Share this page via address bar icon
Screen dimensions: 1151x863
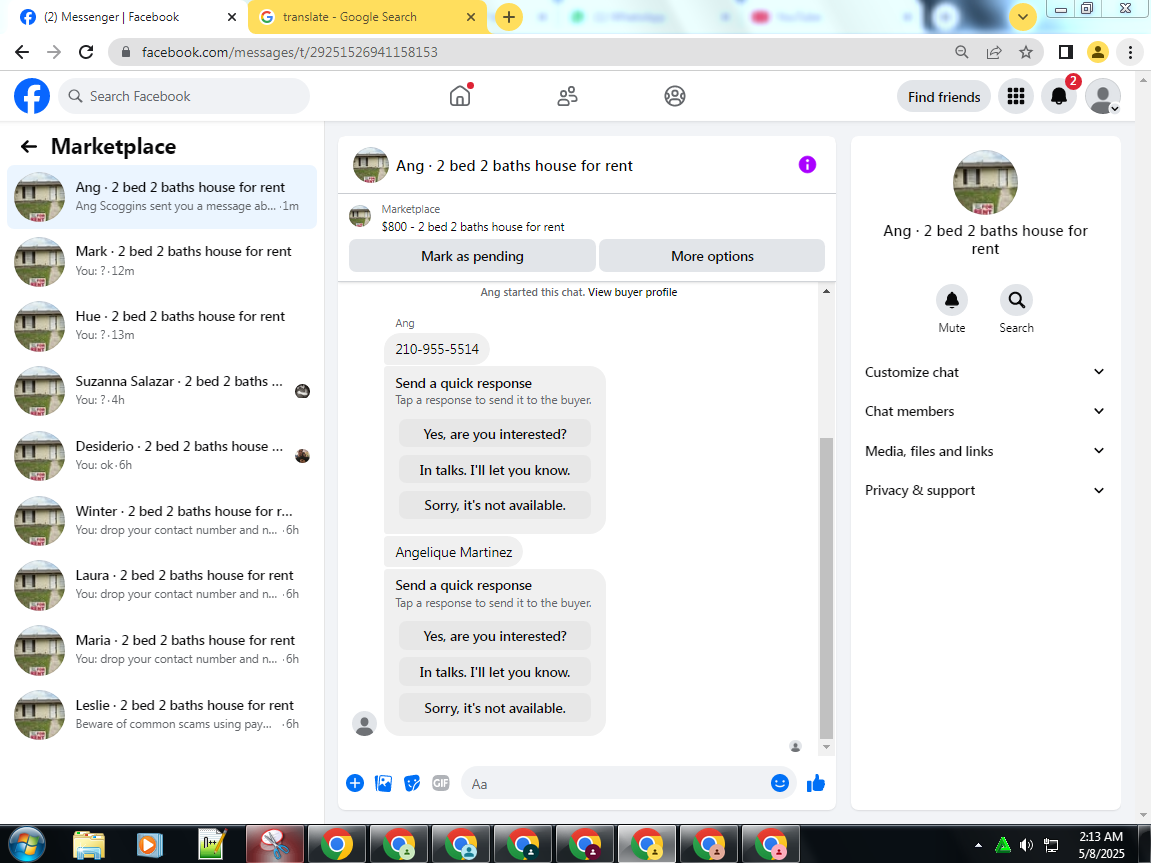click(994, 52)
